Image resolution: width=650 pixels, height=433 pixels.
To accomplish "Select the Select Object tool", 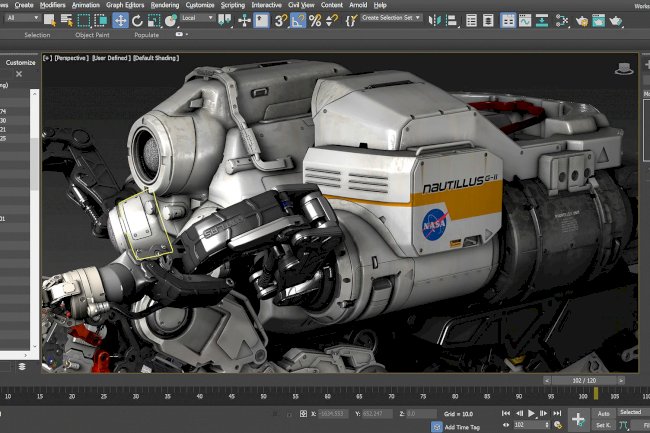I will (50, 20).
